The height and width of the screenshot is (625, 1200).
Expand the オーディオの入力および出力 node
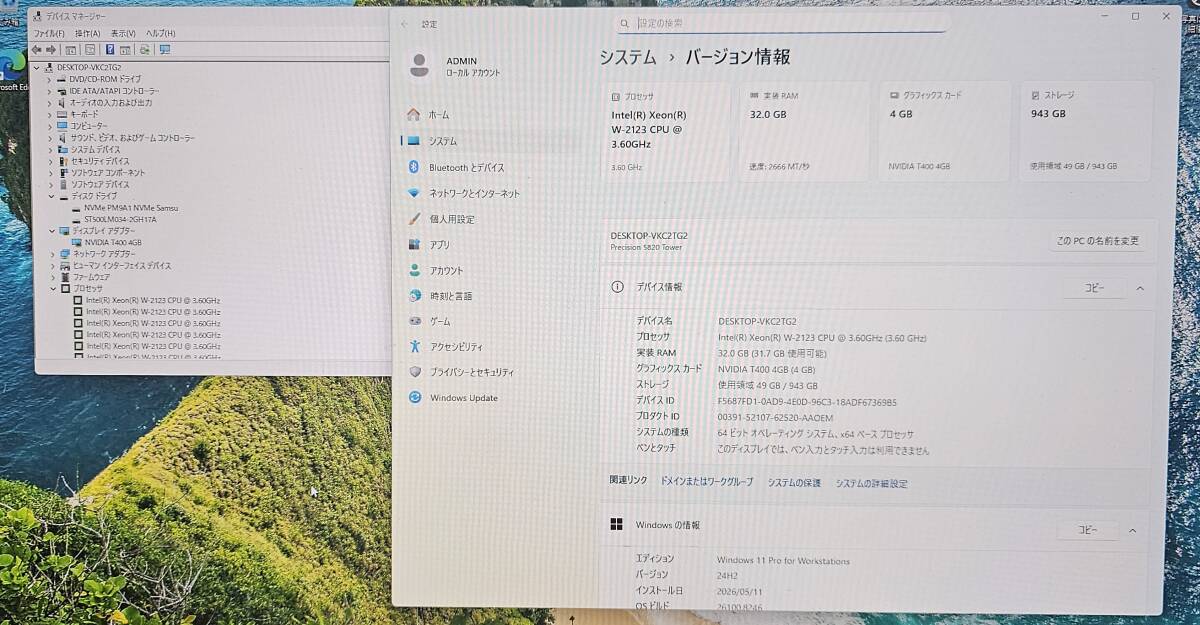pos(50,102)
